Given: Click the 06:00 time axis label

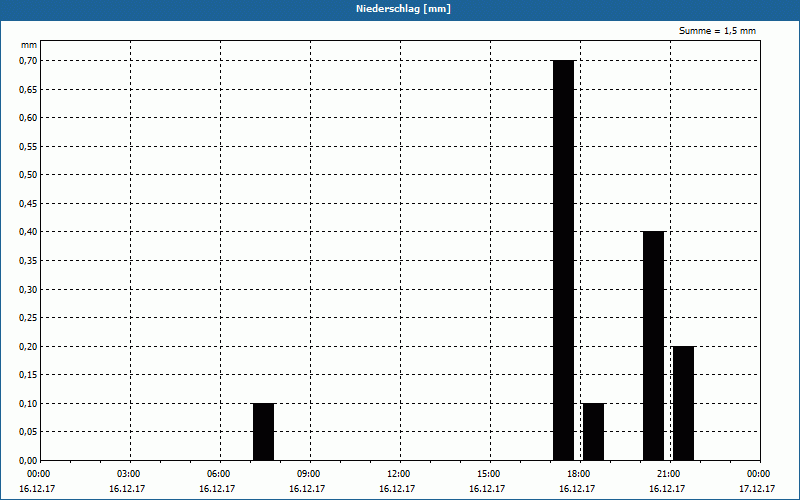Looking at the screenshot, I should click(x=218, y=474).
